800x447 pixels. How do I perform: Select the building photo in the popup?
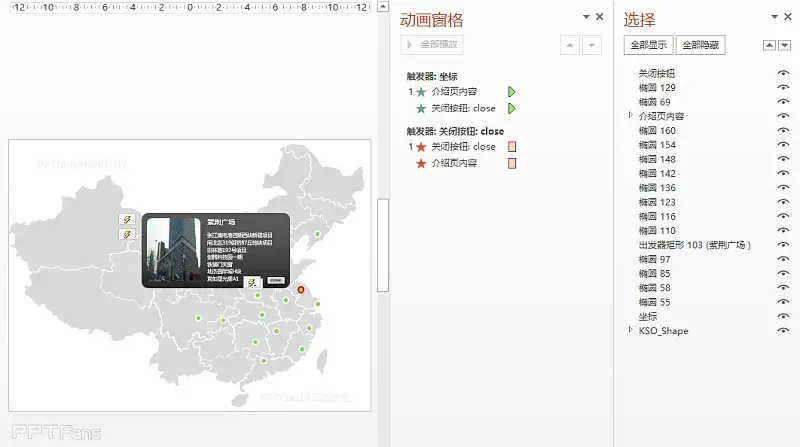point(172,247)
